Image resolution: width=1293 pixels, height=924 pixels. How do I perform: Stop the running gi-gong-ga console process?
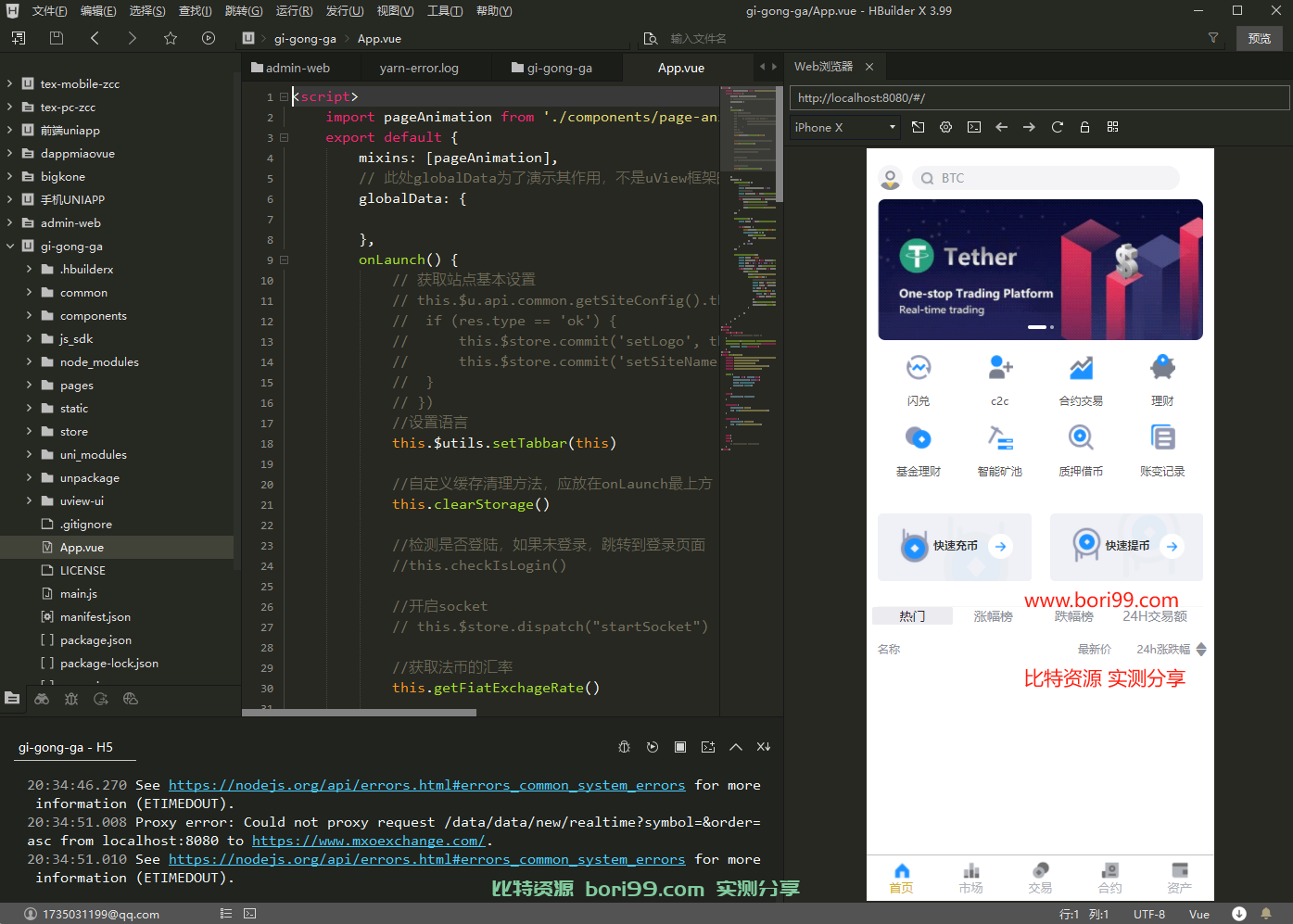tap(680, 747)
